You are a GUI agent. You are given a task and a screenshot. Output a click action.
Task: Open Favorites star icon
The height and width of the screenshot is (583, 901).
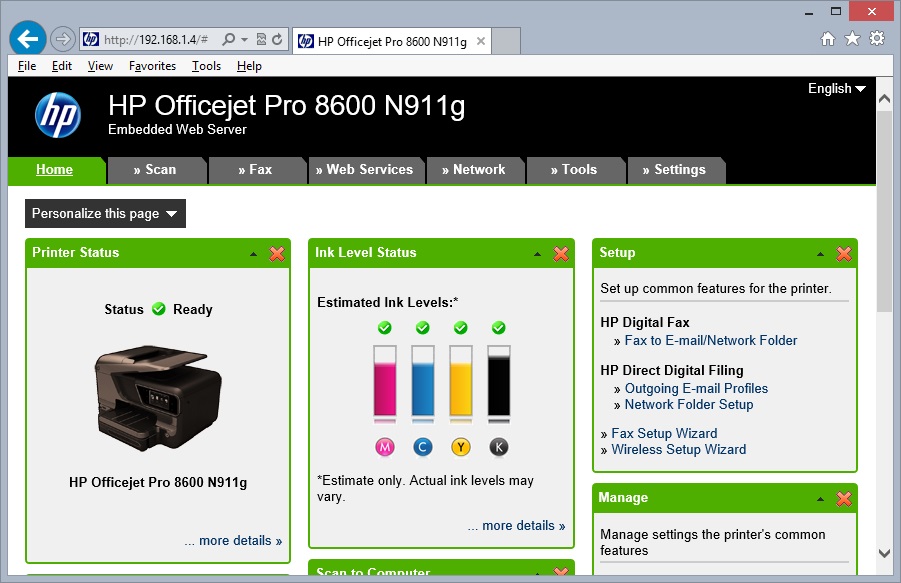[852, 38]
